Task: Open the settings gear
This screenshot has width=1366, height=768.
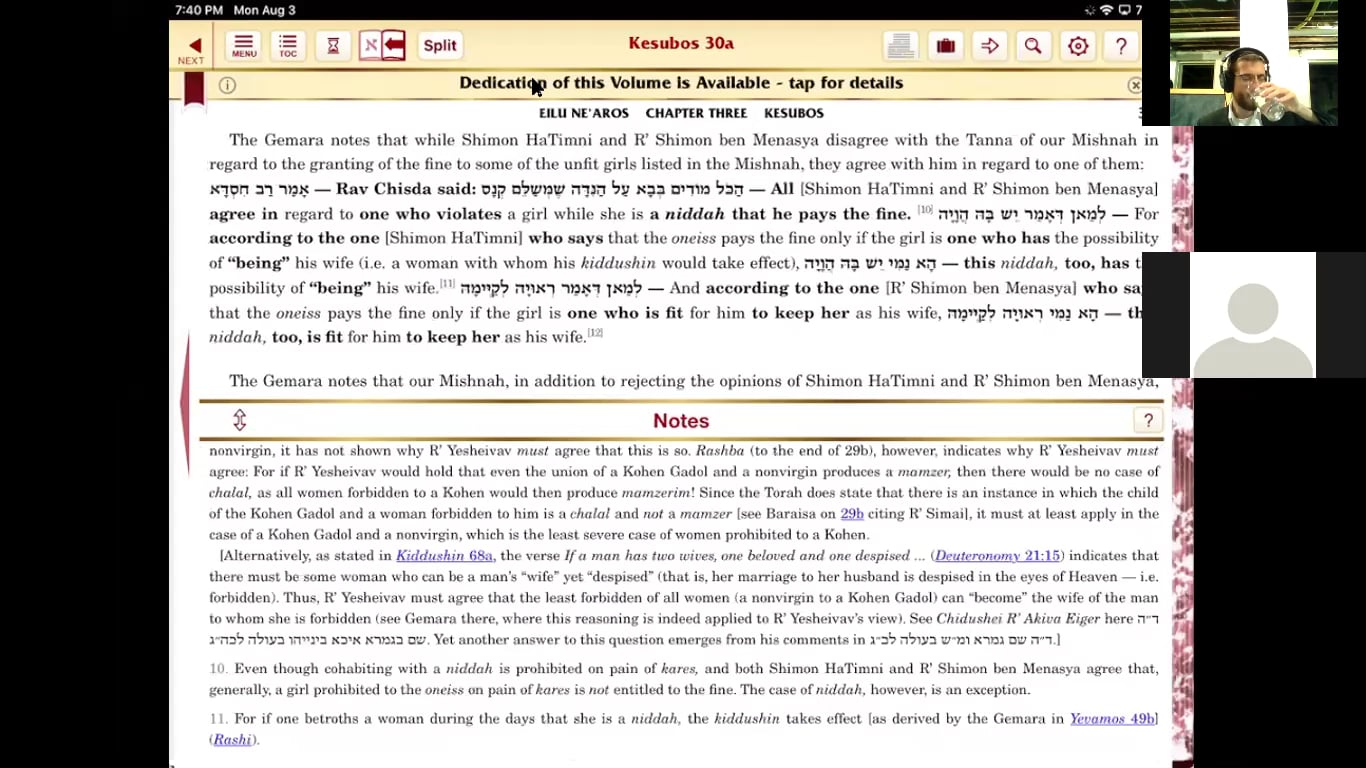Action: coord(1078,46)
